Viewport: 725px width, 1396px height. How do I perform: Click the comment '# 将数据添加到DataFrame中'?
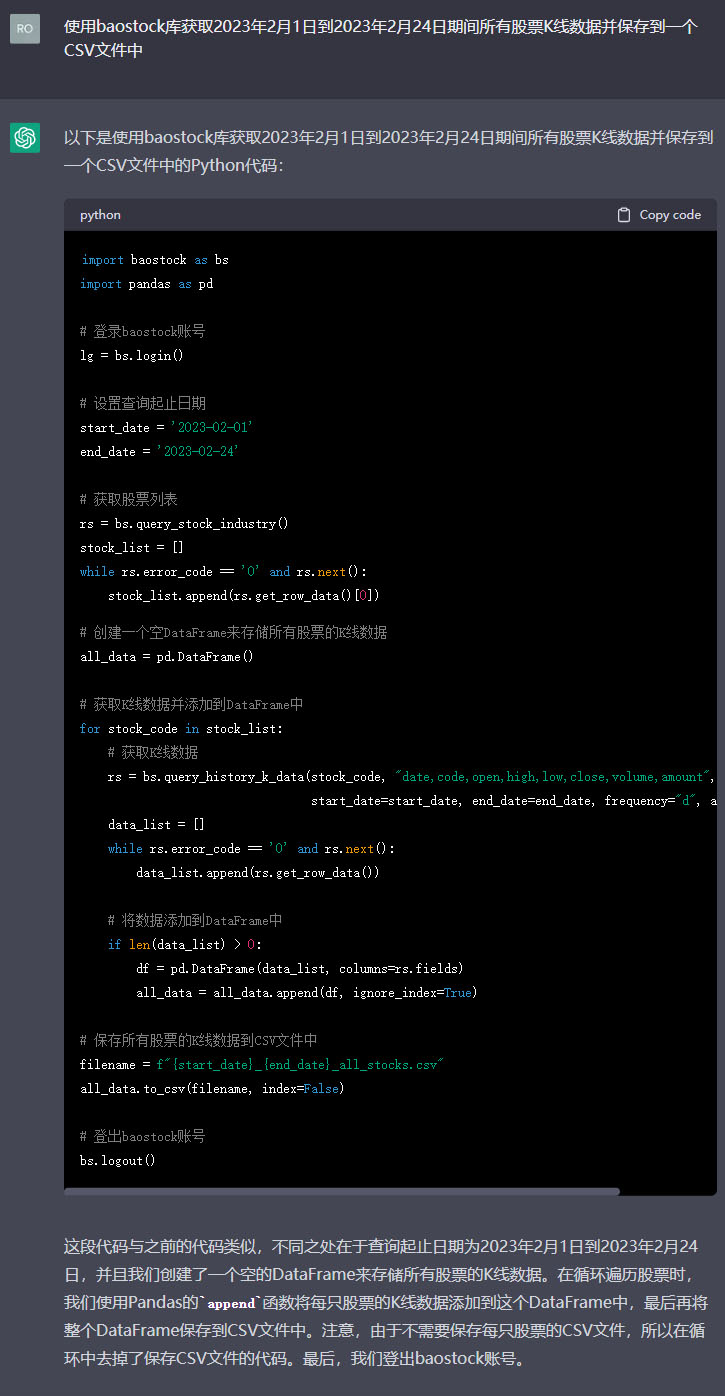click(x=195, y=920)
